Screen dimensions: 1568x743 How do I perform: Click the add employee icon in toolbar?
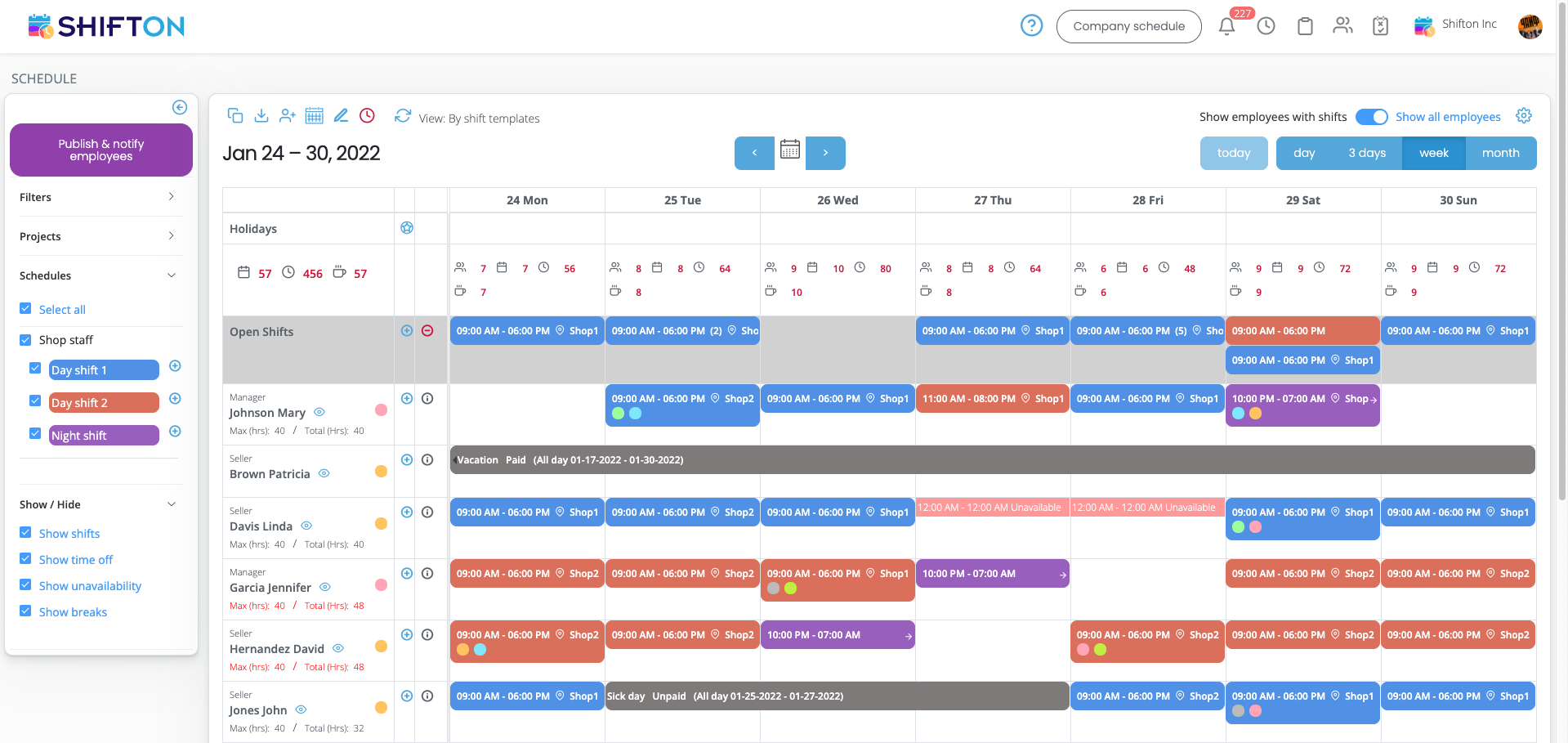coord(287,116)
